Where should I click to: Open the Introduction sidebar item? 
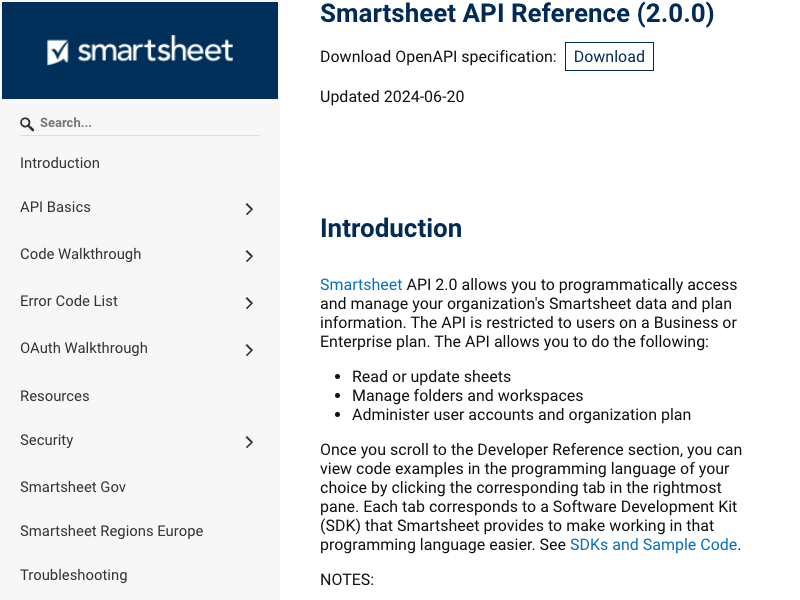pos(60,163)
